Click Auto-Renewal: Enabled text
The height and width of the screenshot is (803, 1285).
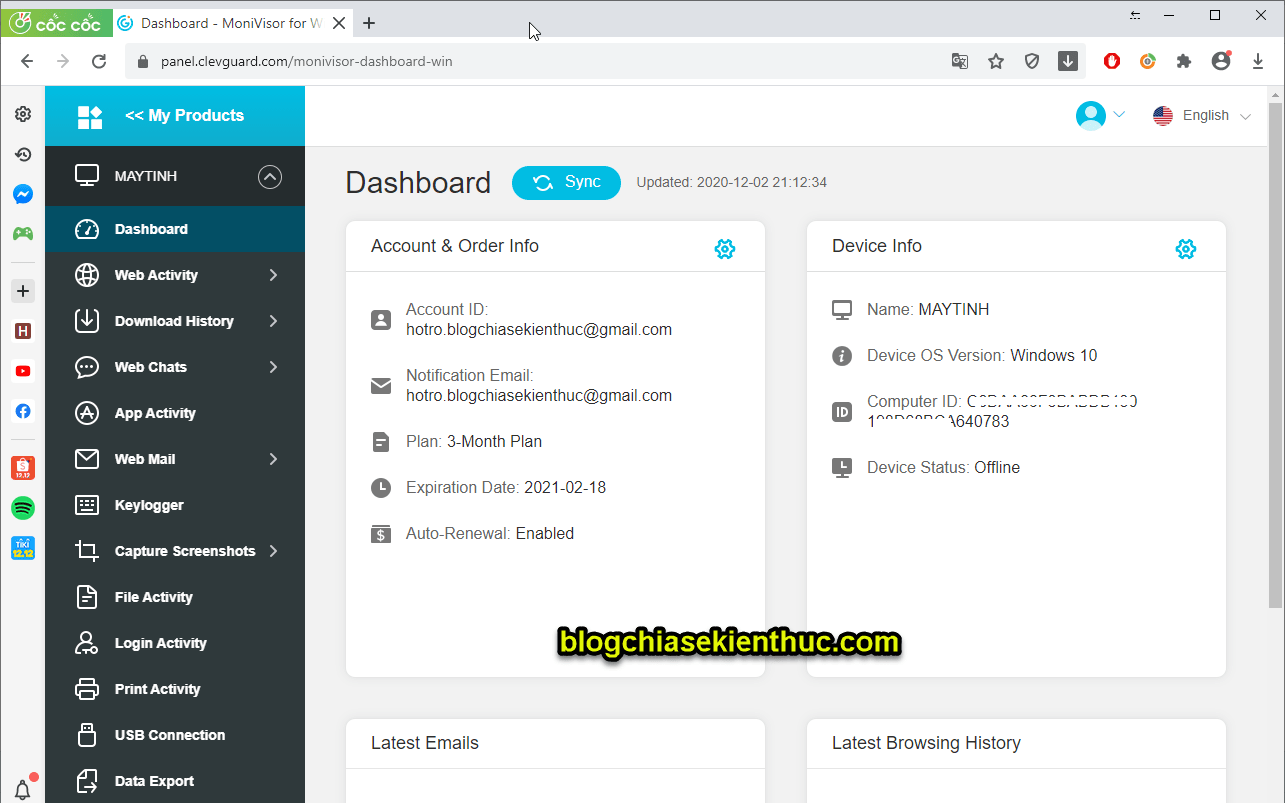pyautogui.click(x=490, y=533)
